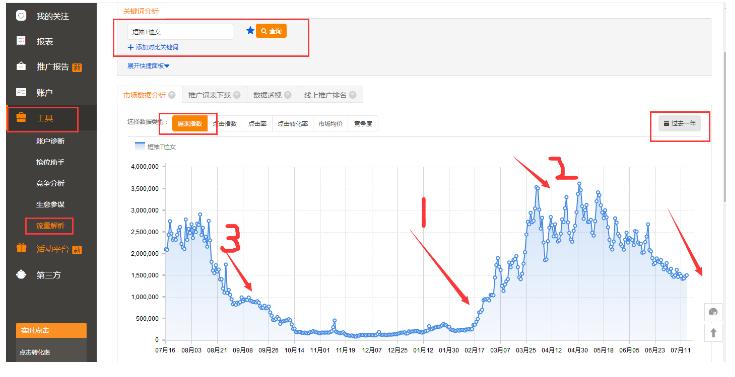Click the 04月30 x-axis date label
Screen dimensions: 735x377
578,350
